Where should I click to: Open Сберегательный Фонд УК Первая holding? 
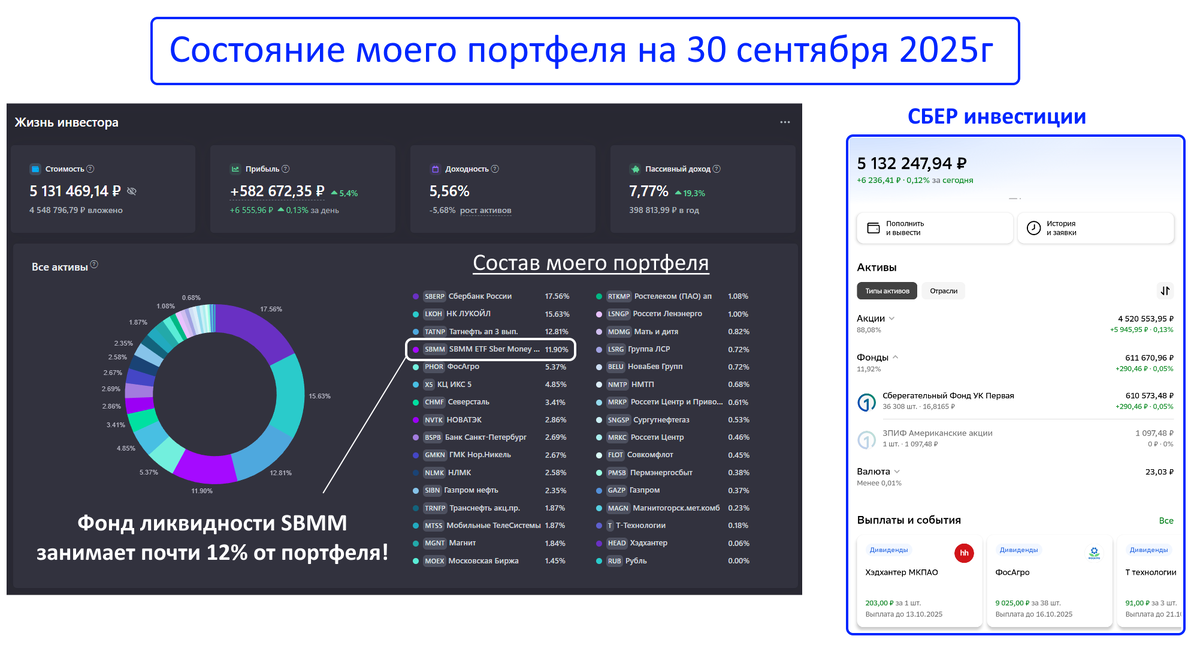[x=1015, y=401]
